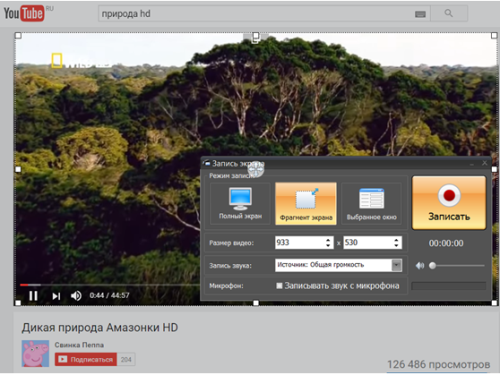Viewport: 500px width, 375px height.
Task: Open the sound source dropdown
Action: (396, 265)
